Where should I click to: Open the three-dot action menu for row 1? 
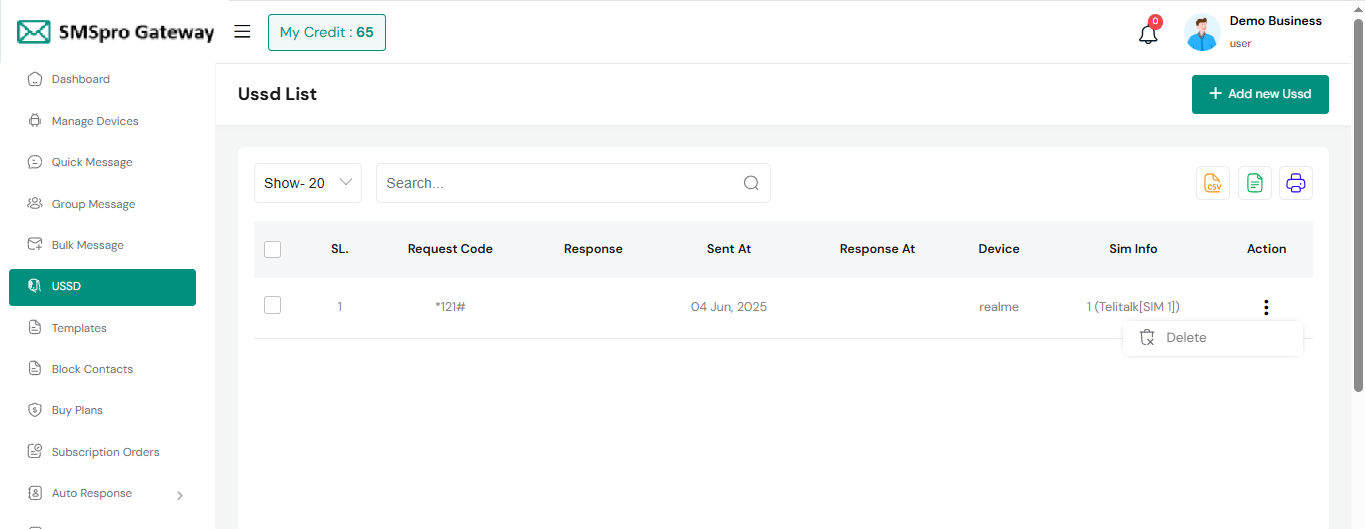tap(1266, 307)
